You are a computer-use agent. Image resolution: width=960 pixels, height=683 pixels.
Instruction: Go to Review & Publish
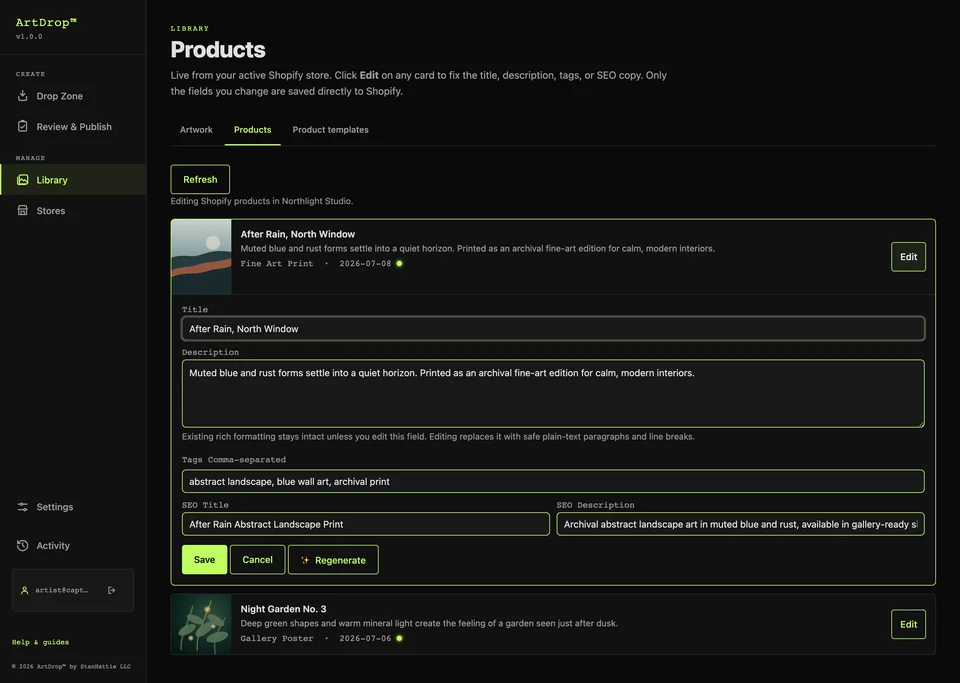pyautogui.click(x=73, y=127)
